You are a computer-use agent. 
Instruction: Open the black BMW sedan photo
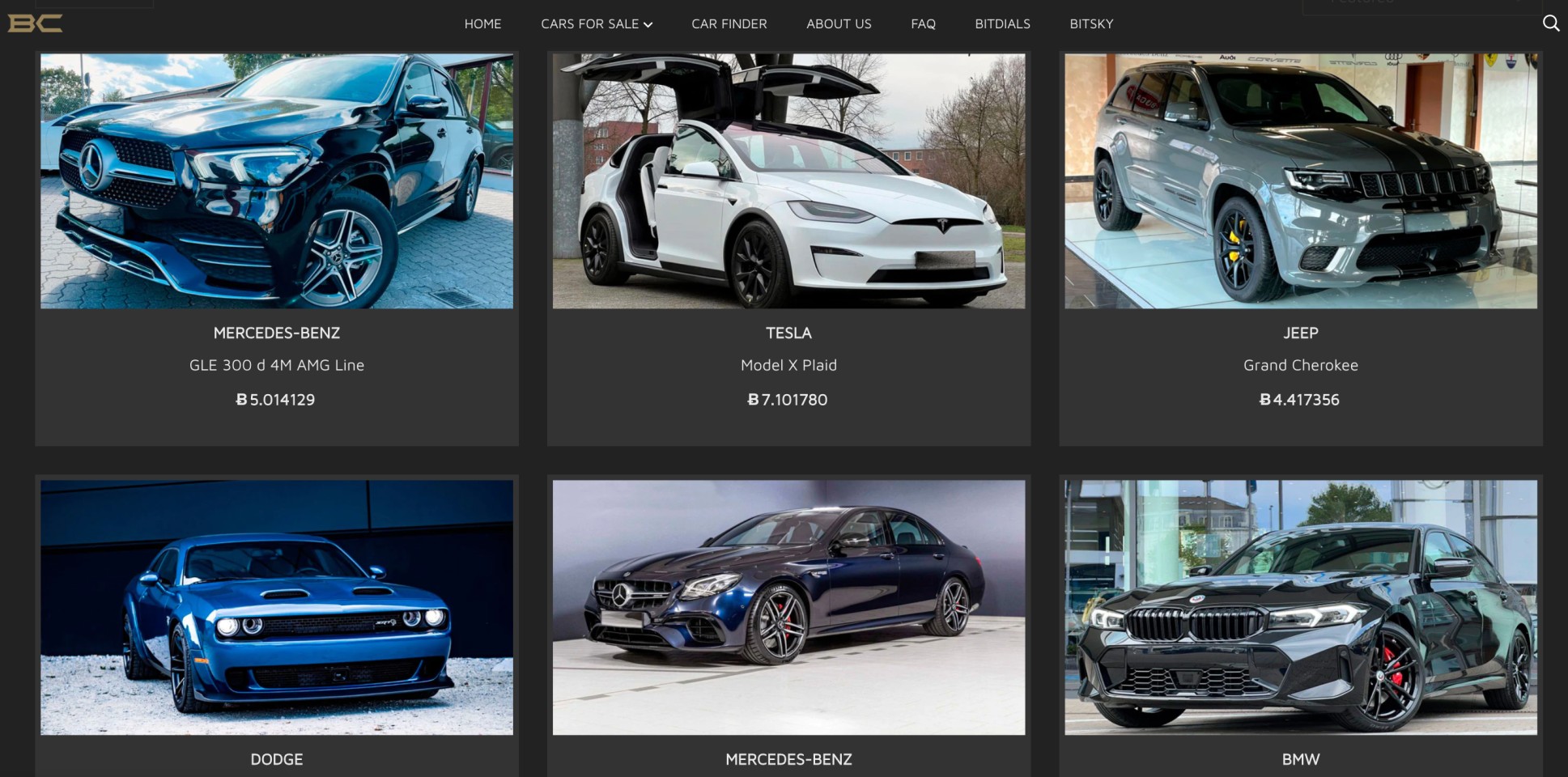point(1301,607)
